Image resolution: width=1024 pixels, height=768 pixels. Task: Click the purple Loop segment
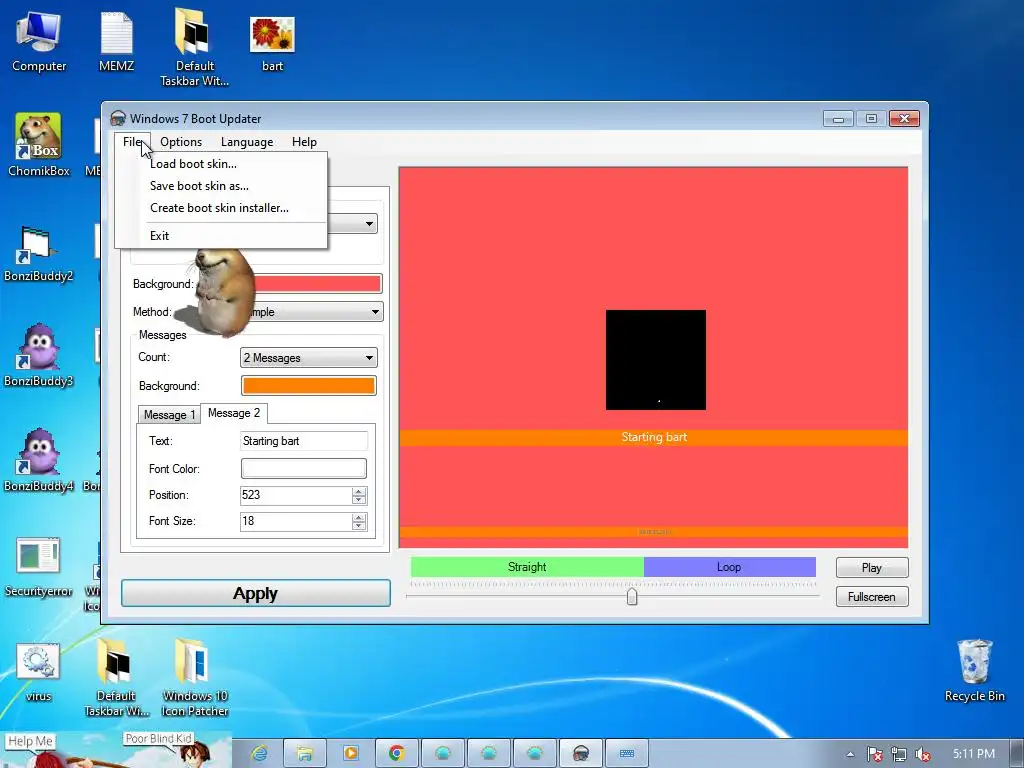tap(729, 567)
